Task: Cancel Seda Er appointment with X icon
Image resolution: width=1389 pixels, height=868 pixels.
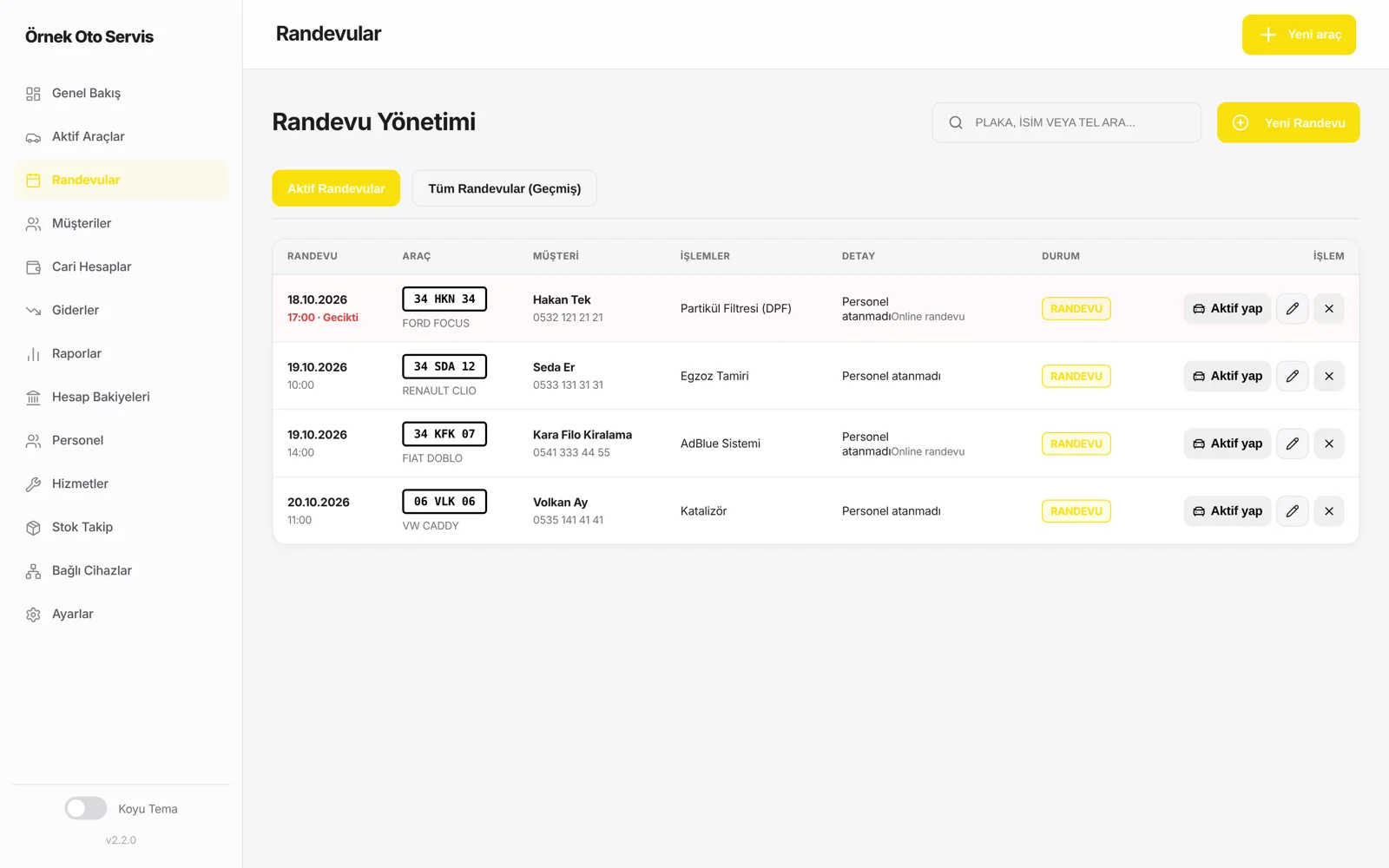Action: pos(1328,376)
